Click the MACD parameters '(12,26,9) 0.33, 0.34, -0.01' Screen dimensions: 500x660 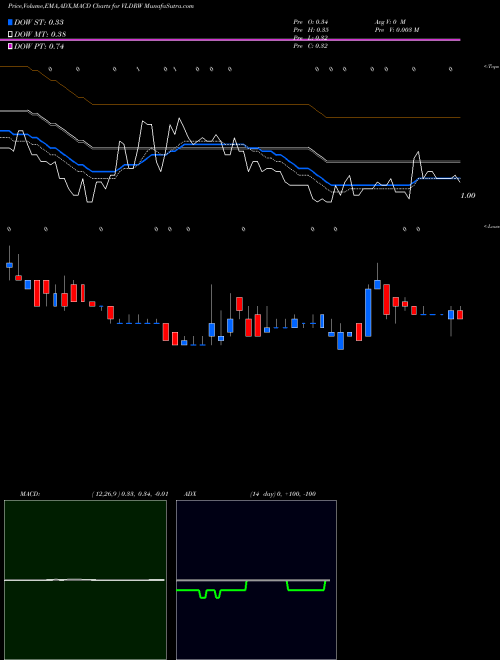click(130, 494)
